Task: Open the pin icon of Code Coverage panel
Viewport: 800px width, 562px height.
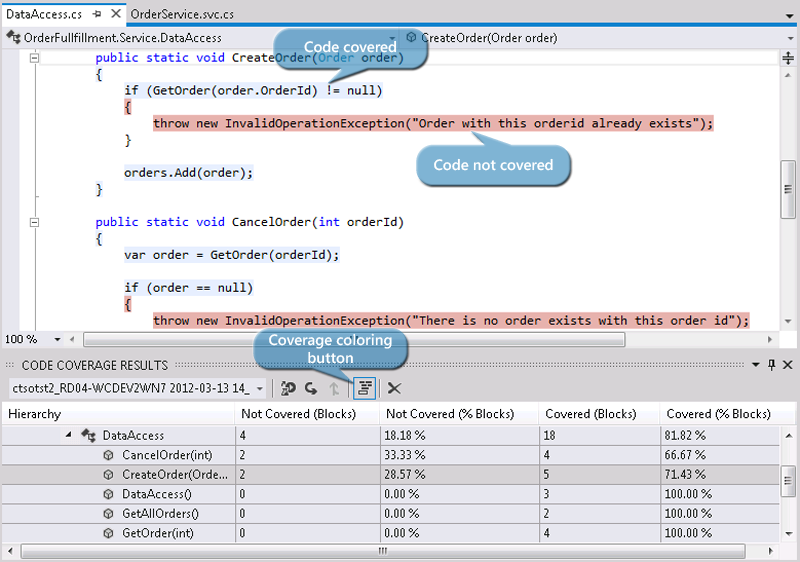Action: (x=771, y=366)
